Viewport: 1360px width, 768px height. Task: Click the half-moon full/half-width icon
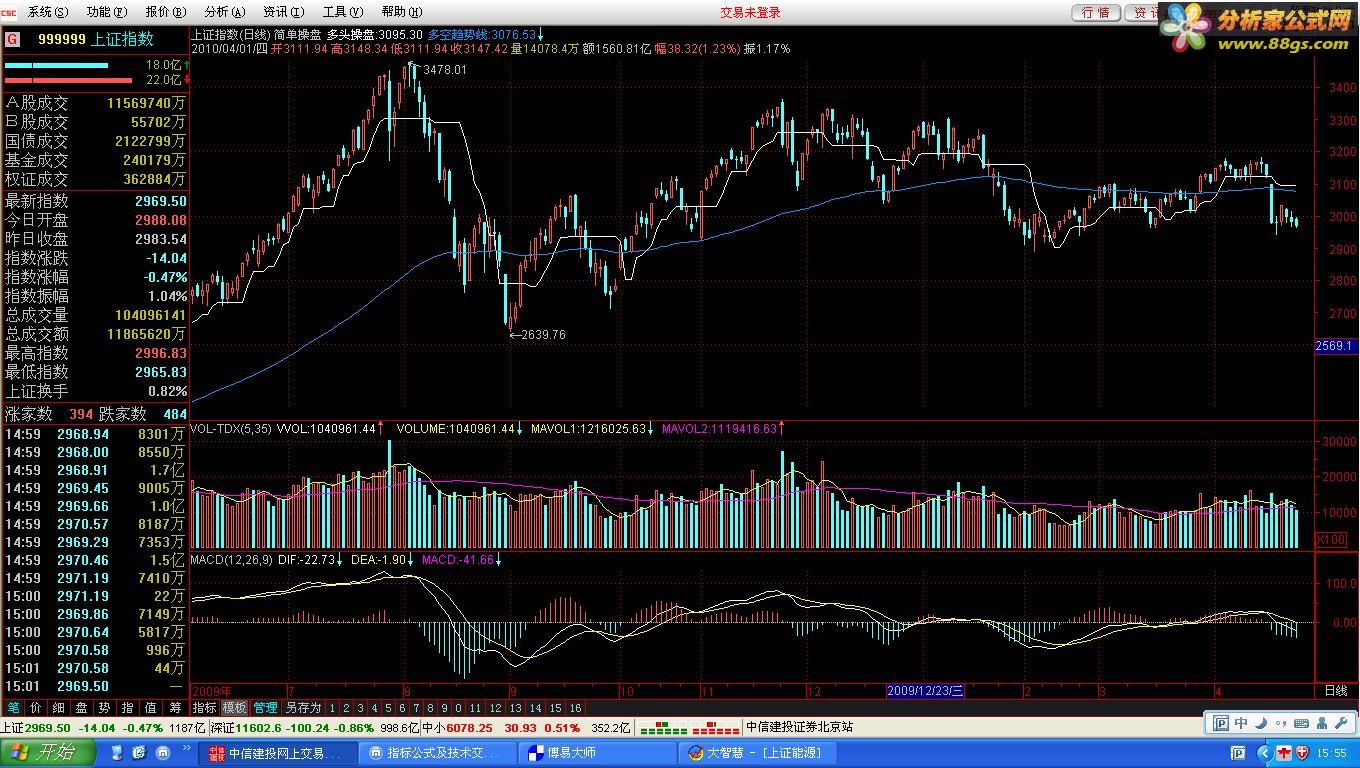(1259, 723)
